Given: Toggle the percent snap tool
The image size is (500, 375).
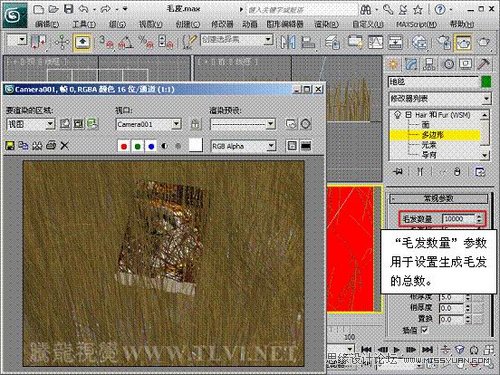Looking at the screenshot, I should click(x=146, y=42).
